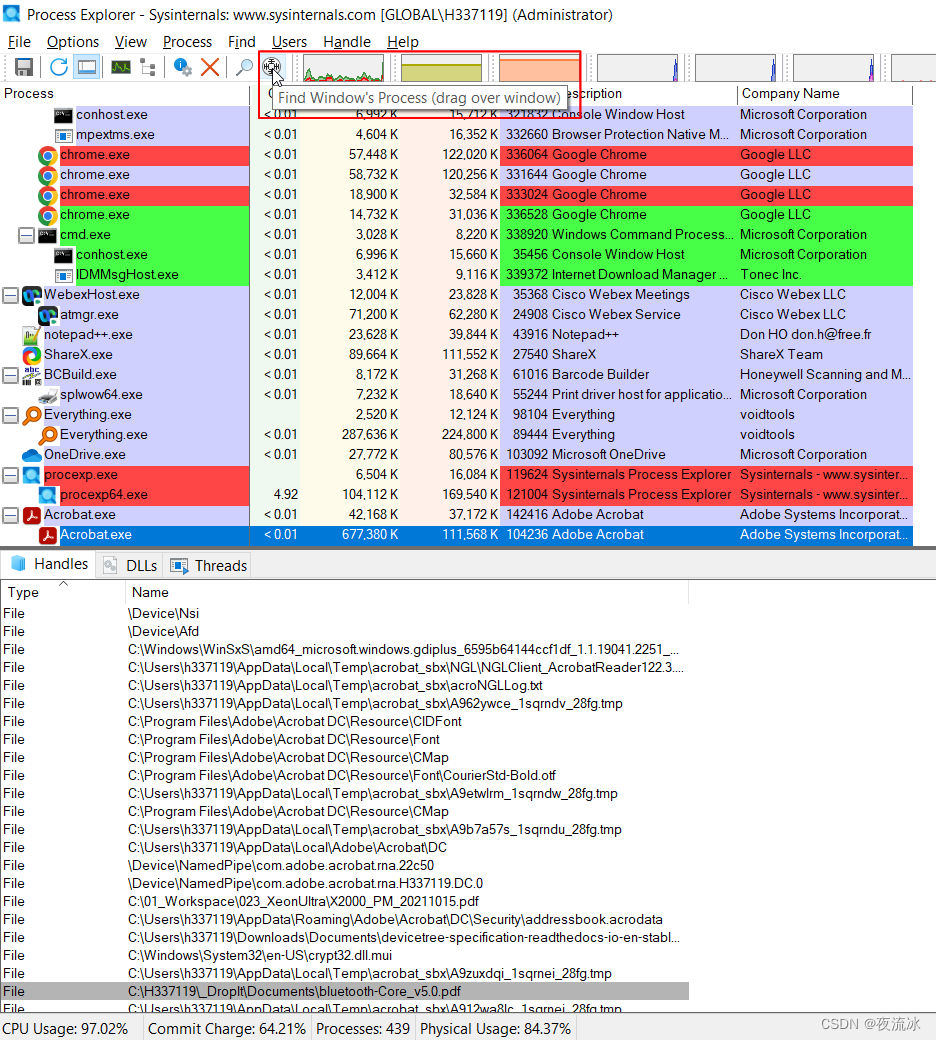
Task: Open the Find menu
Action: click(x=241, y=42)
